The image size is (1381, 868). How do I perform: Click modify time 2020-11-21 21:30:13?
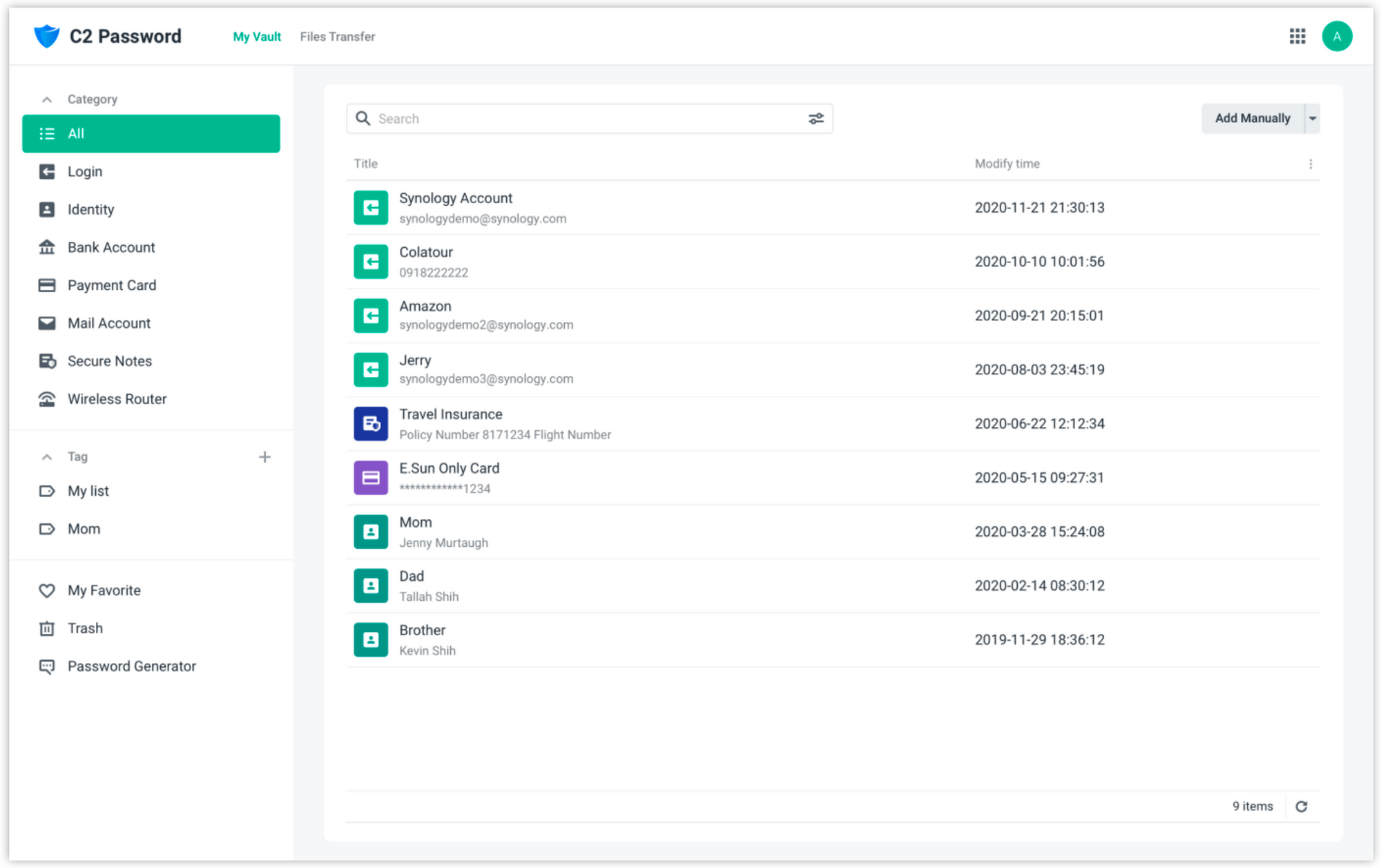pyautogui.click(x=1039, y=208)
